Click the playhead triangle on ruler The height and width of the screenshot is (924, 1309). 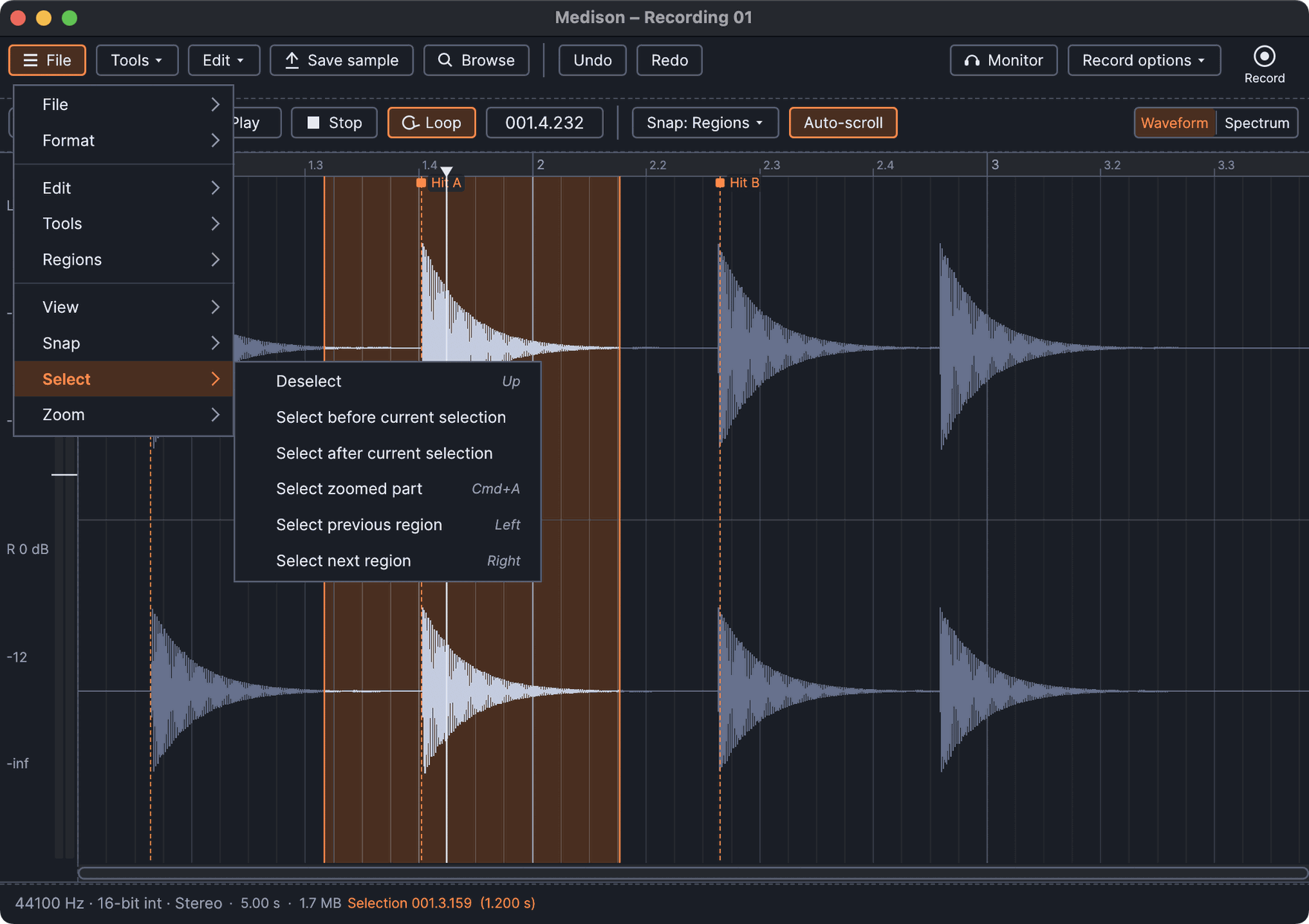446,172
